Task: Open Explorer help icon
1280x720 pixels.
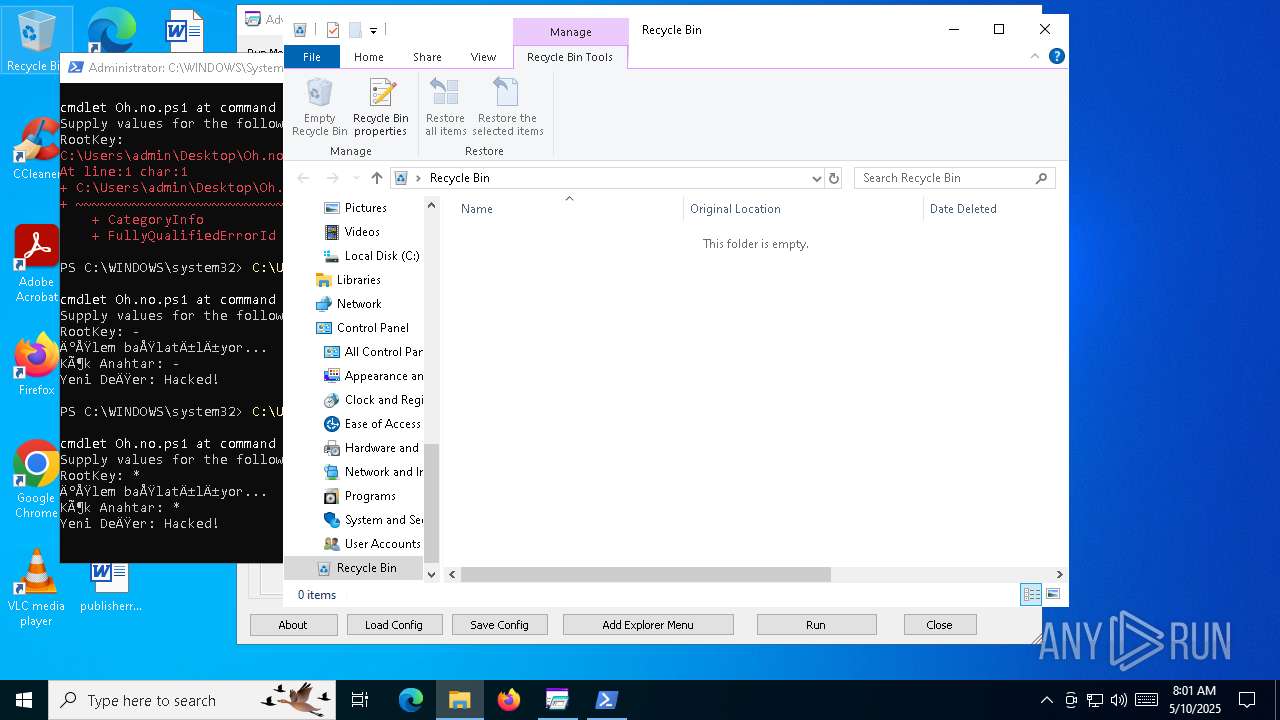Action: pyautogui.click(x=1056, y=56)
